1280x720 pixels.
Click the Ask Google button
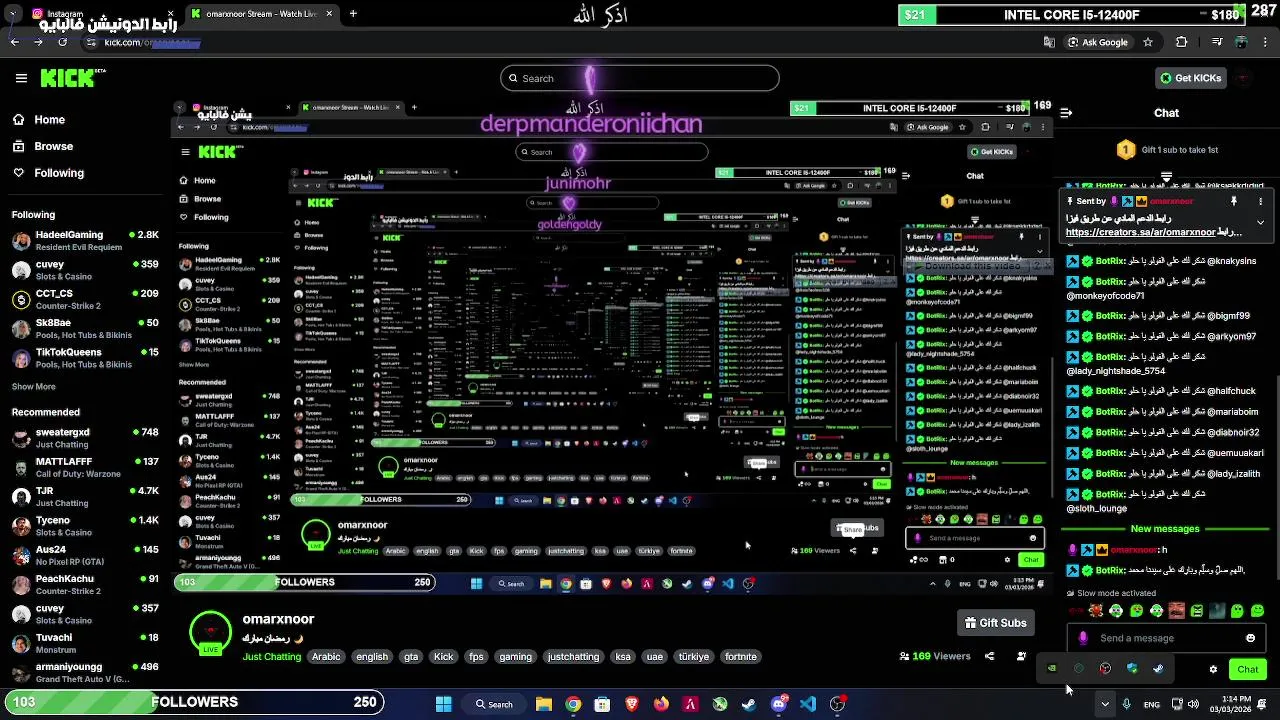pyautogui.click(x=1098, y=42)
